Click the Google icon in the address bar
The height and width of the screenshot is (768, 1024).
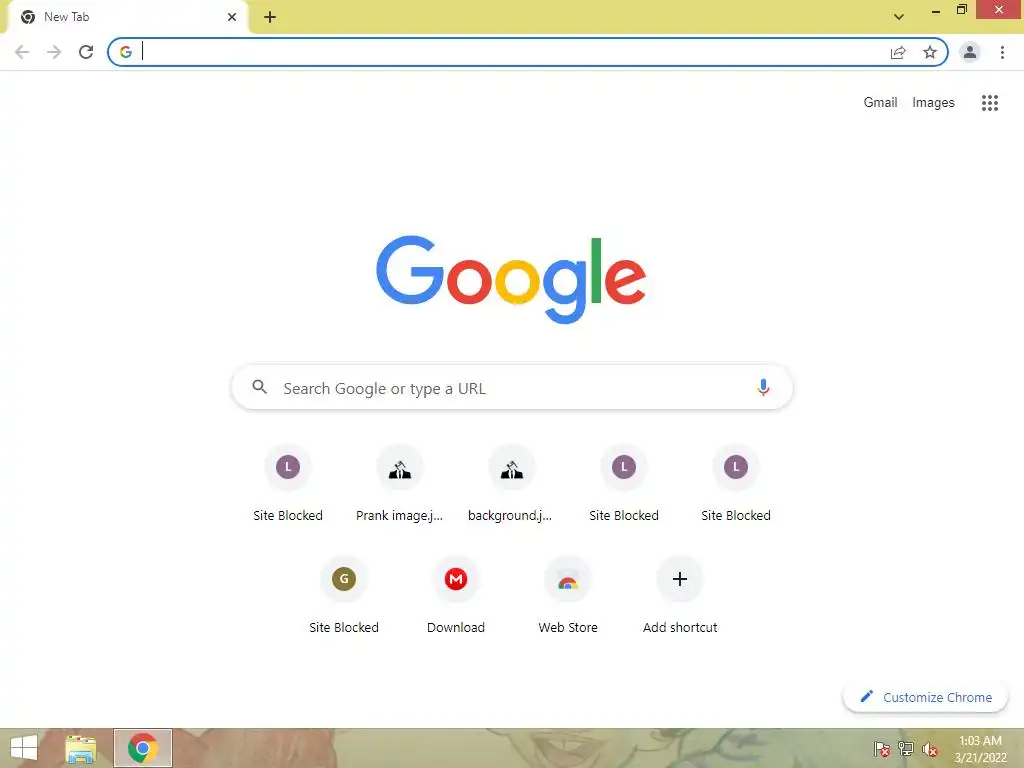point(126,52)
